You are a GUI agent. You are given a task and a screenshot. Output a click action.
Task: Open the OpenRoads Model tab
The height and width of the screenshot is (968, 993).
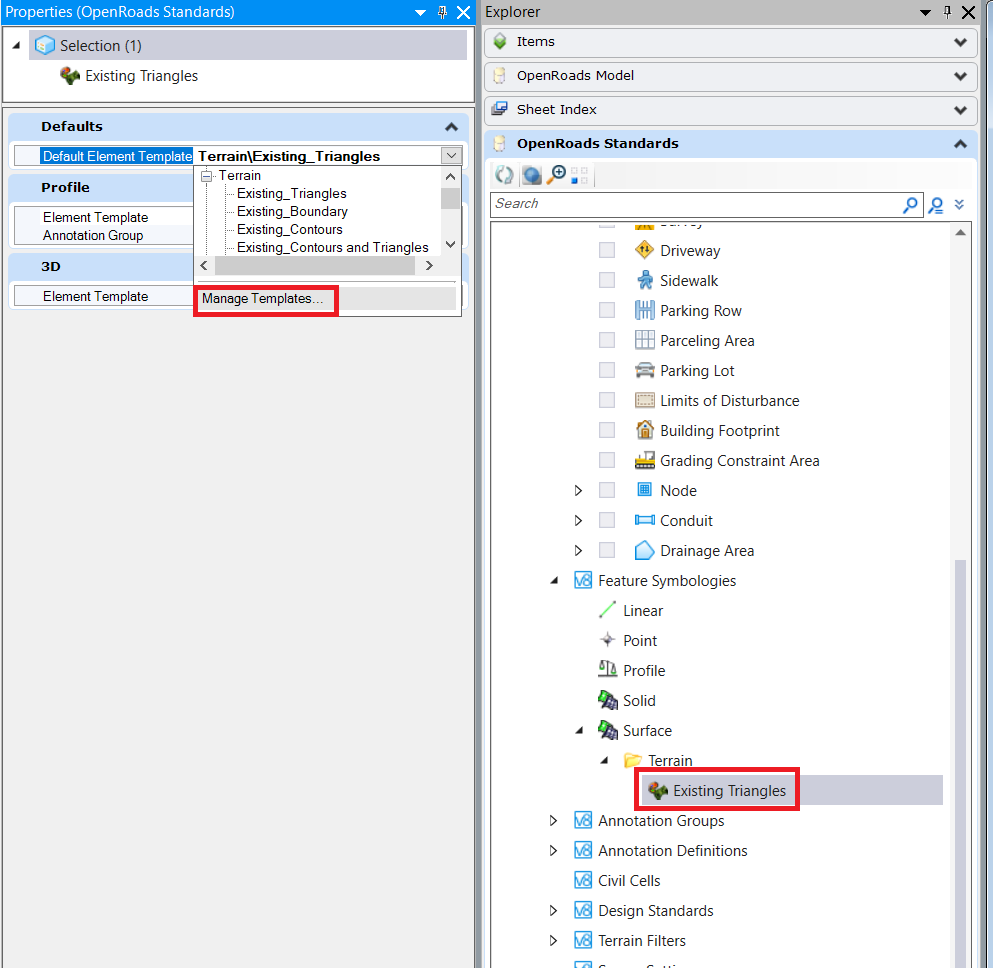pos(731,76)
